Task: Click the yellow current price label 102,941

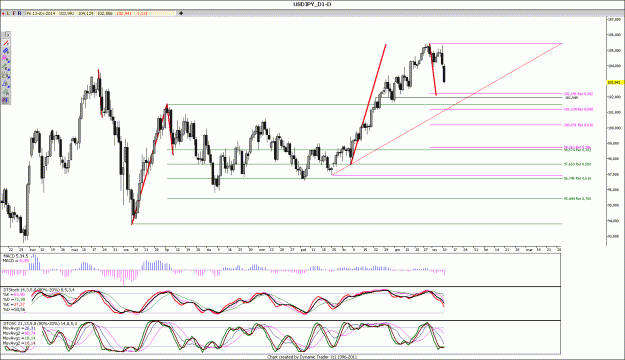Action: click(614, 83)
